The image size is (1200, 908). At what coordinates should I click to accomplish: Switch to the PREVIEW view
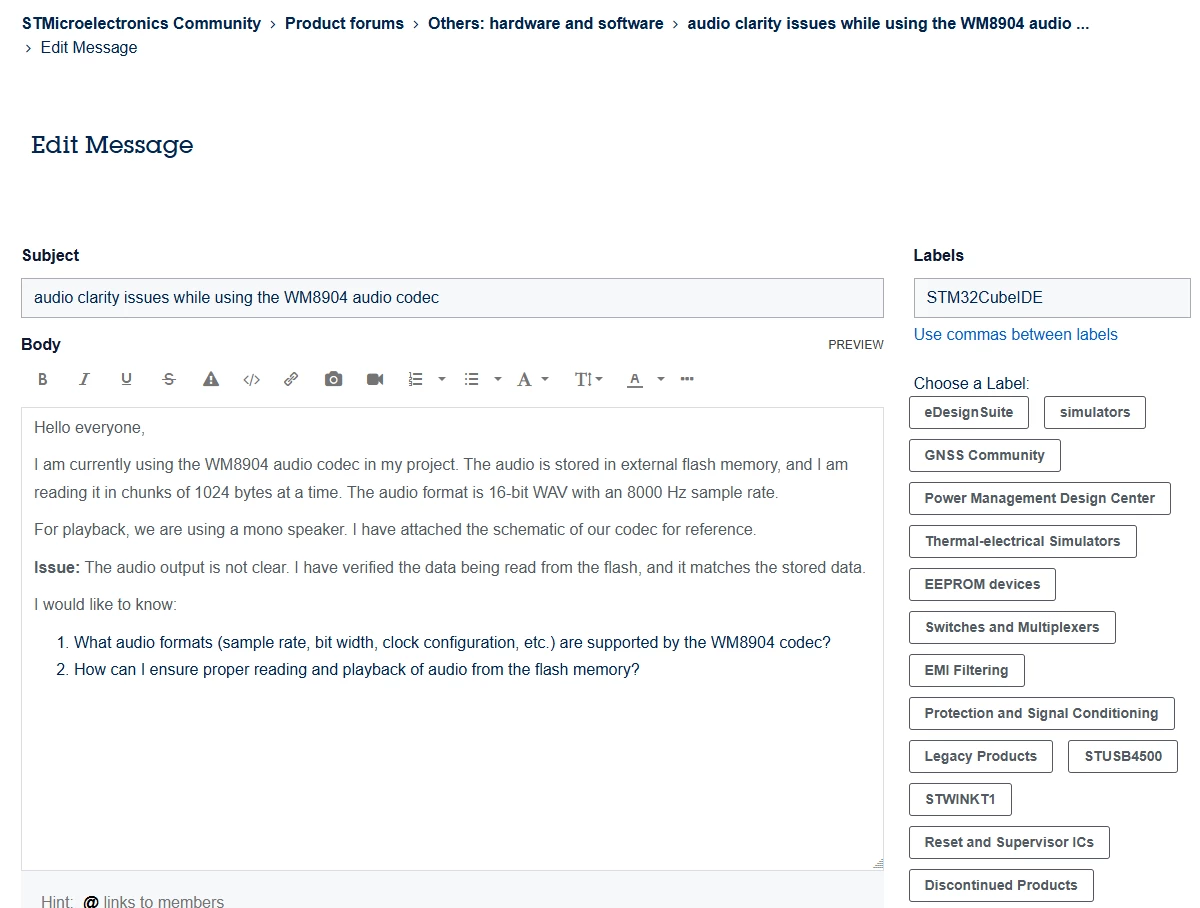click(x=856, y=345)
